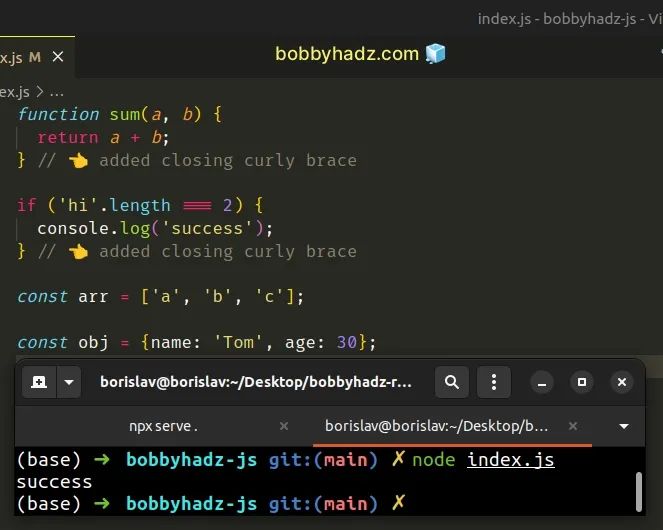Maximize the terminal window

coord(582,382)
